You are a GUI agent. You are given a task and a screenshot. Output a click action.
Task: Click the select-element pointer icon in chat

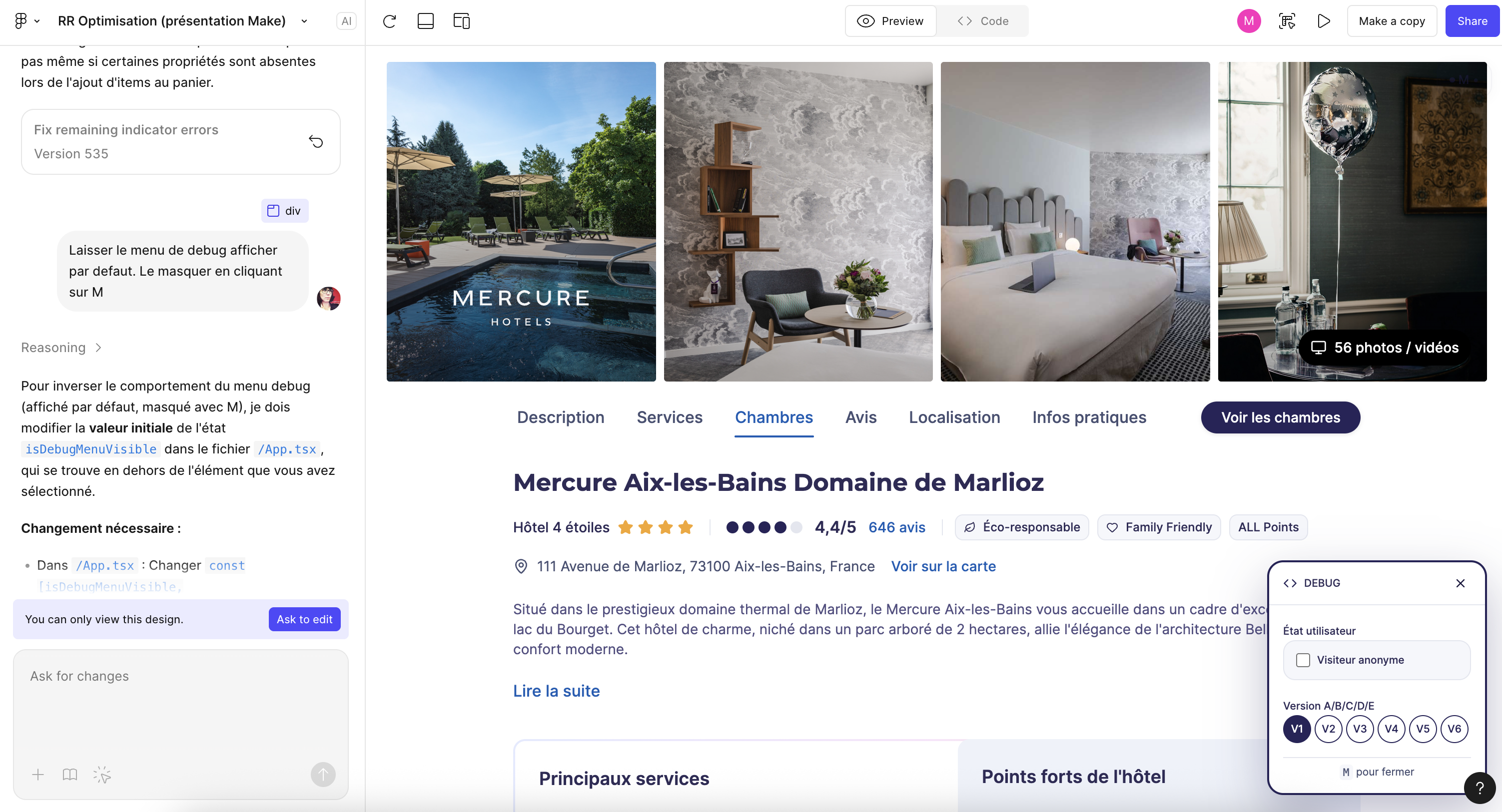[102, 774]
